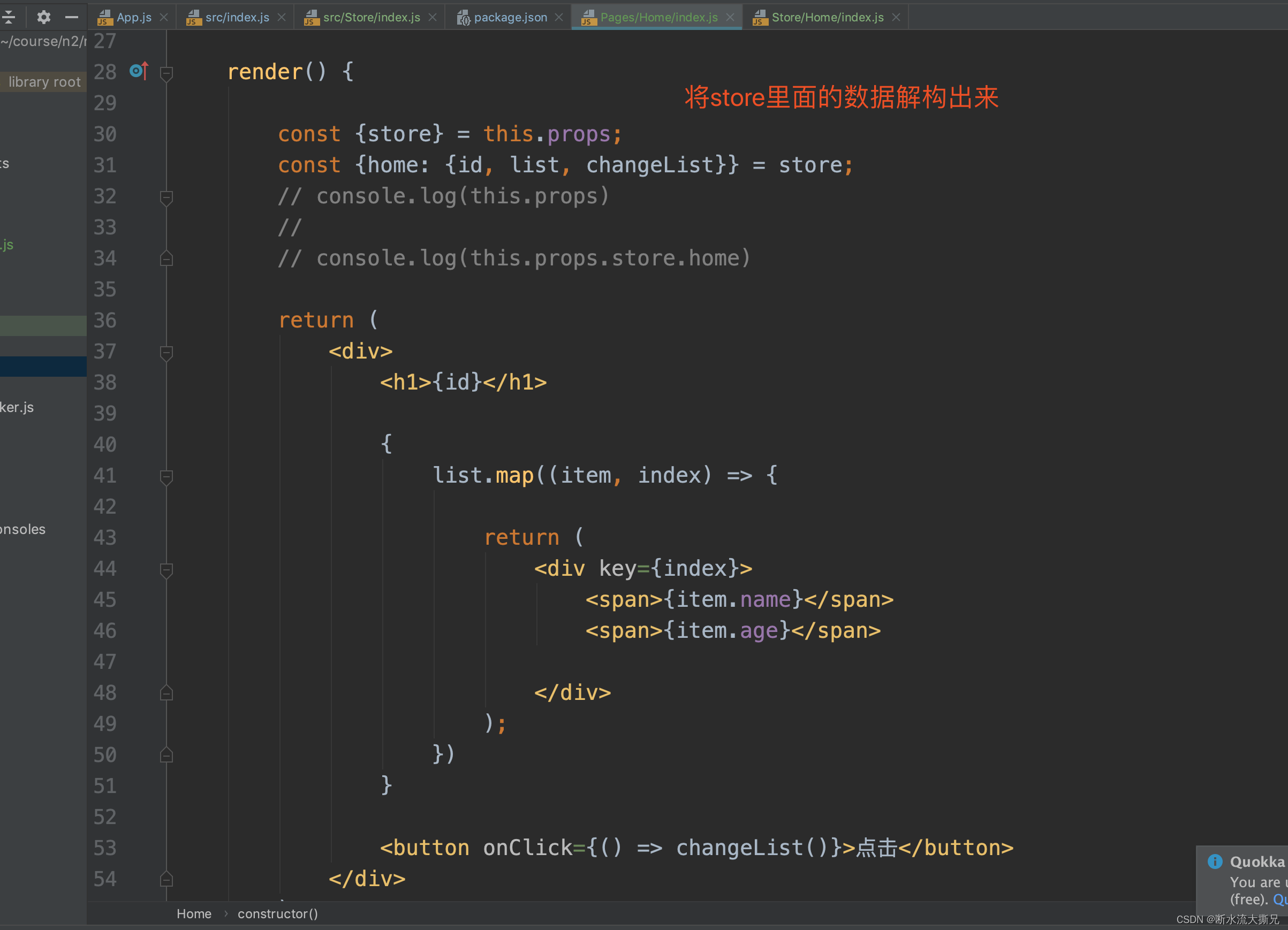Collapse the keyed div fold on line 44
The image size is (1288, 930).
(166, 570)
